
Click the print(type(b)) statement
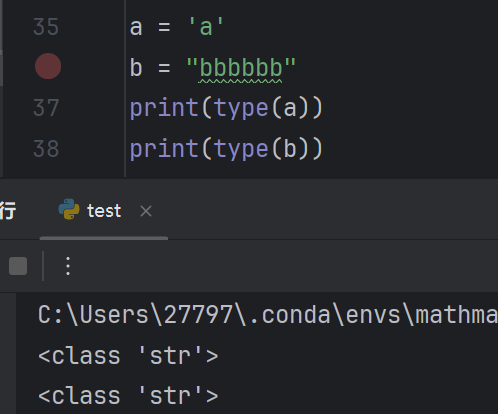point(226,149)
